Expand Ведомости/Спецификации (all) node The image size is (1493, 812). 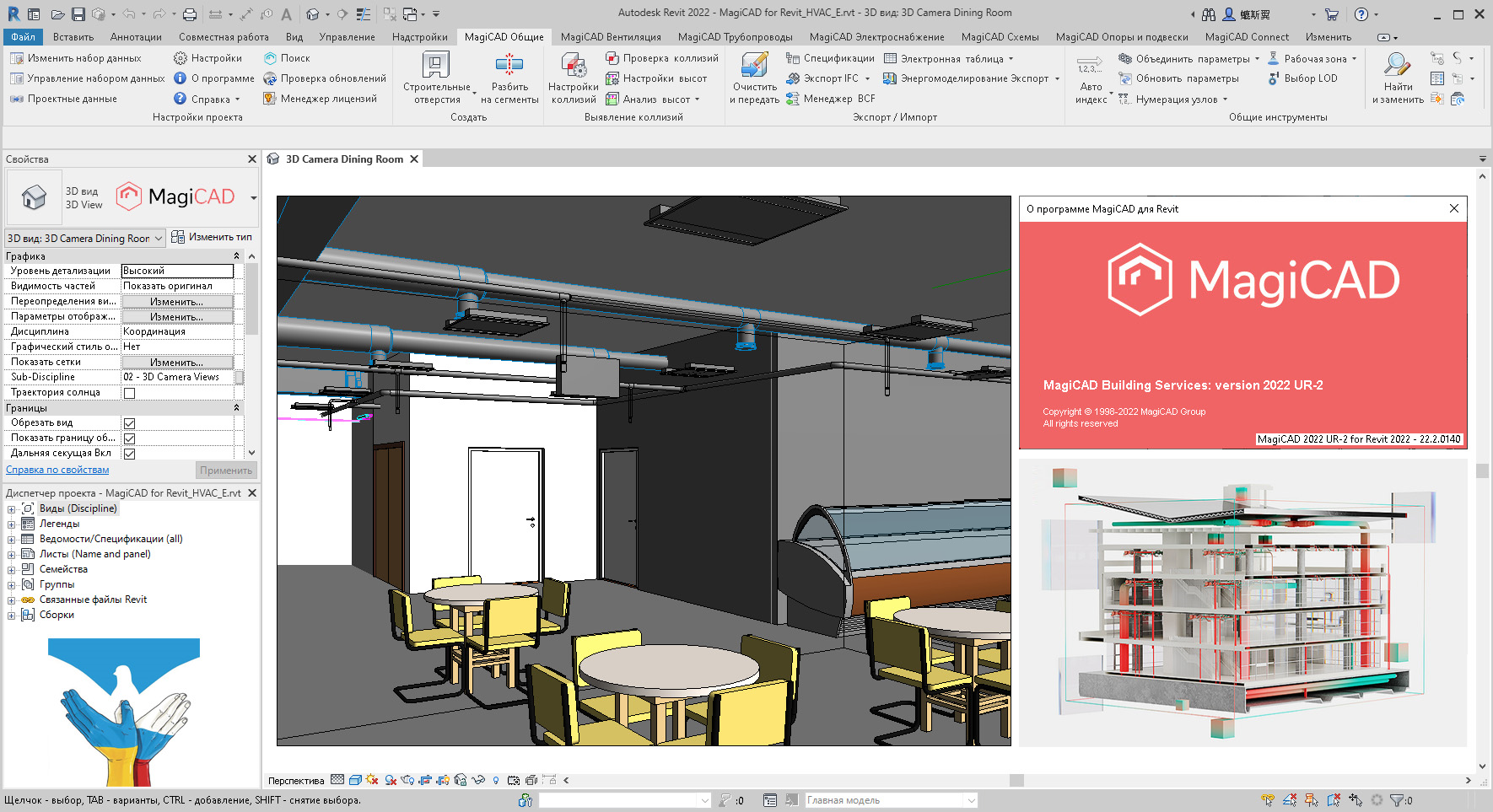click(11, 540)
